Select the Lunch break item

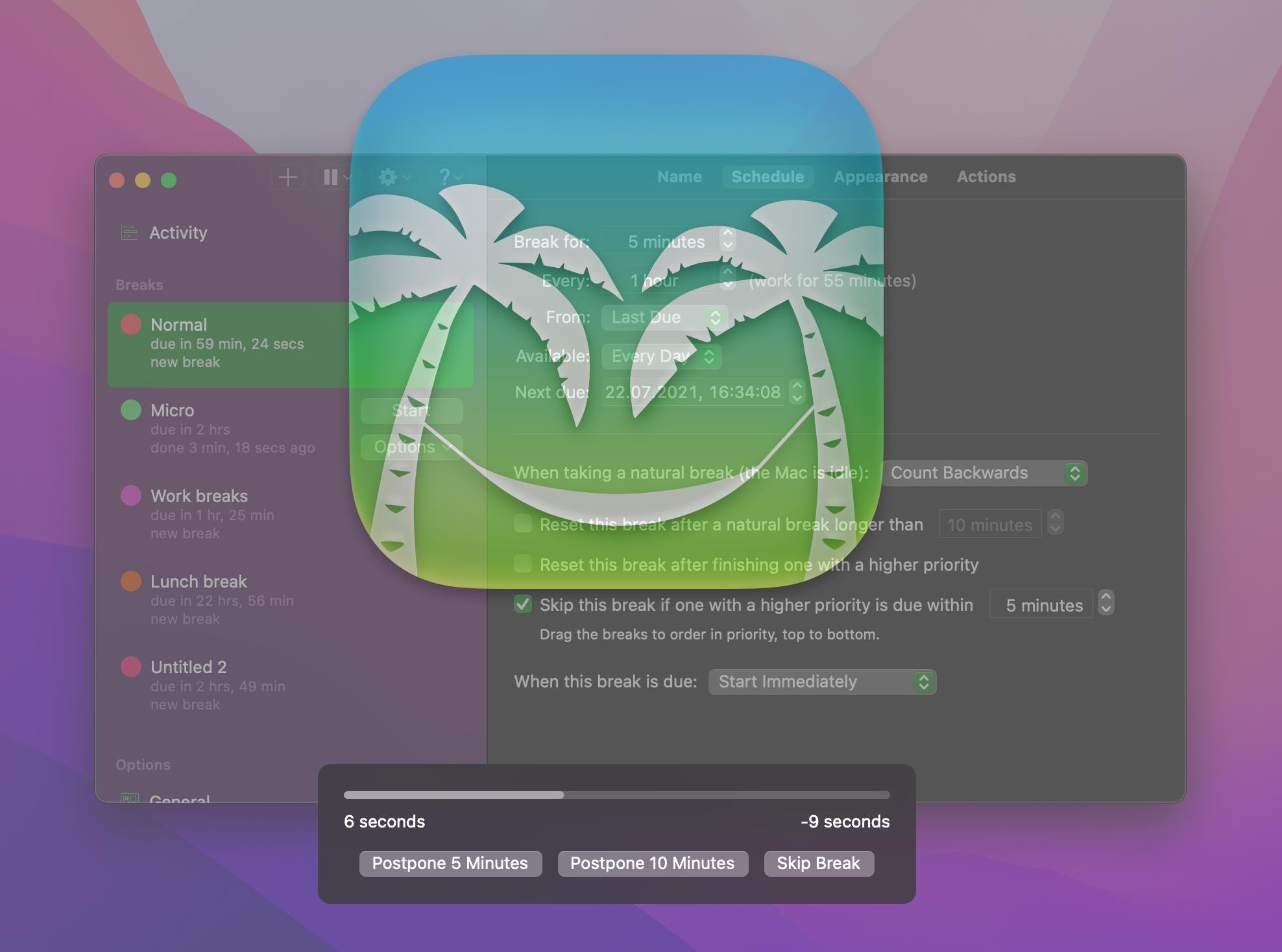pos(290,601)
